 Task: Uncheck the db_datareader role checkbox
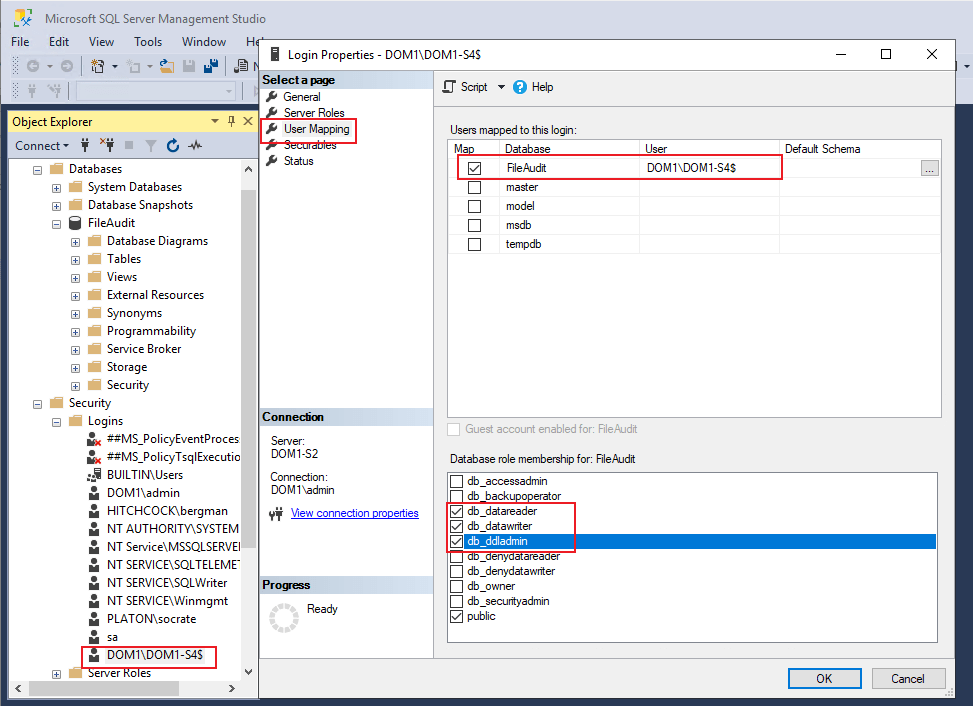coord(457,512)
